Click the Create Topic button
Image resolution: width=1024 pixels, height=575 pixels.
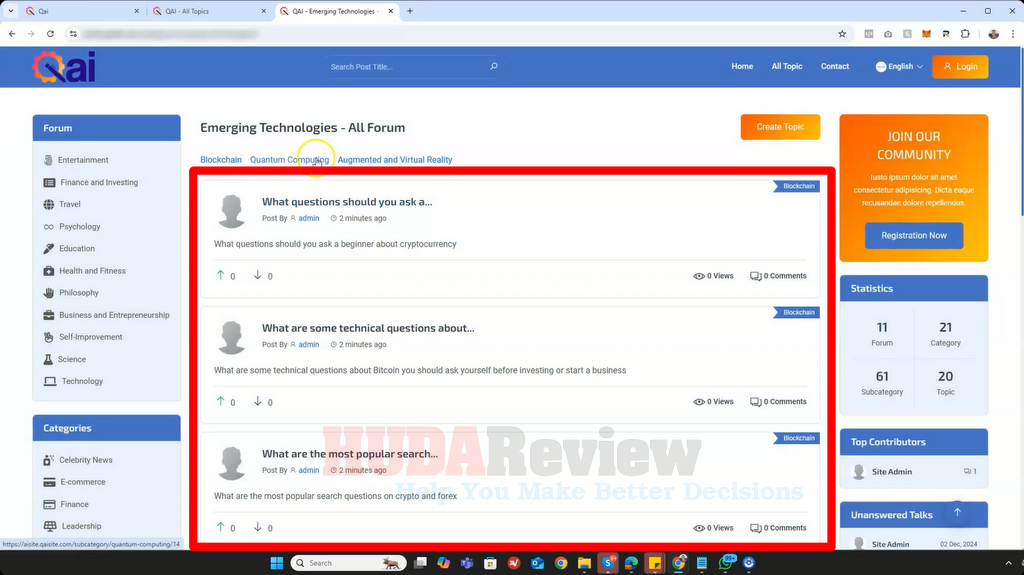(x=780, y=127)
